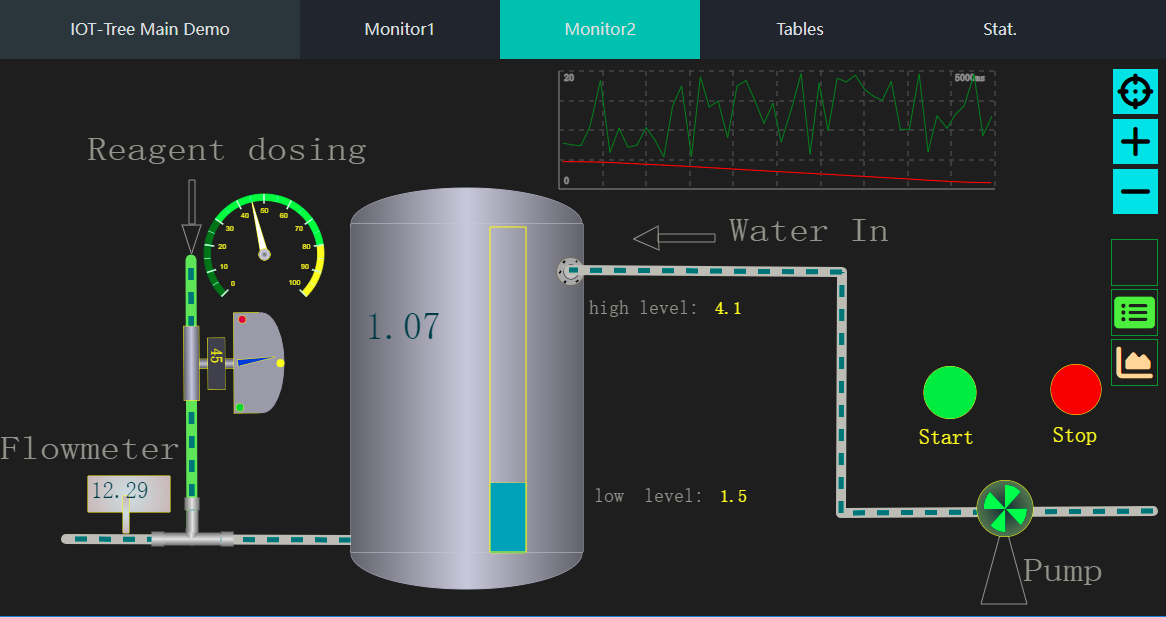Click the empty square icon box
1166x617 pixels.
(x=1135, y=263)
